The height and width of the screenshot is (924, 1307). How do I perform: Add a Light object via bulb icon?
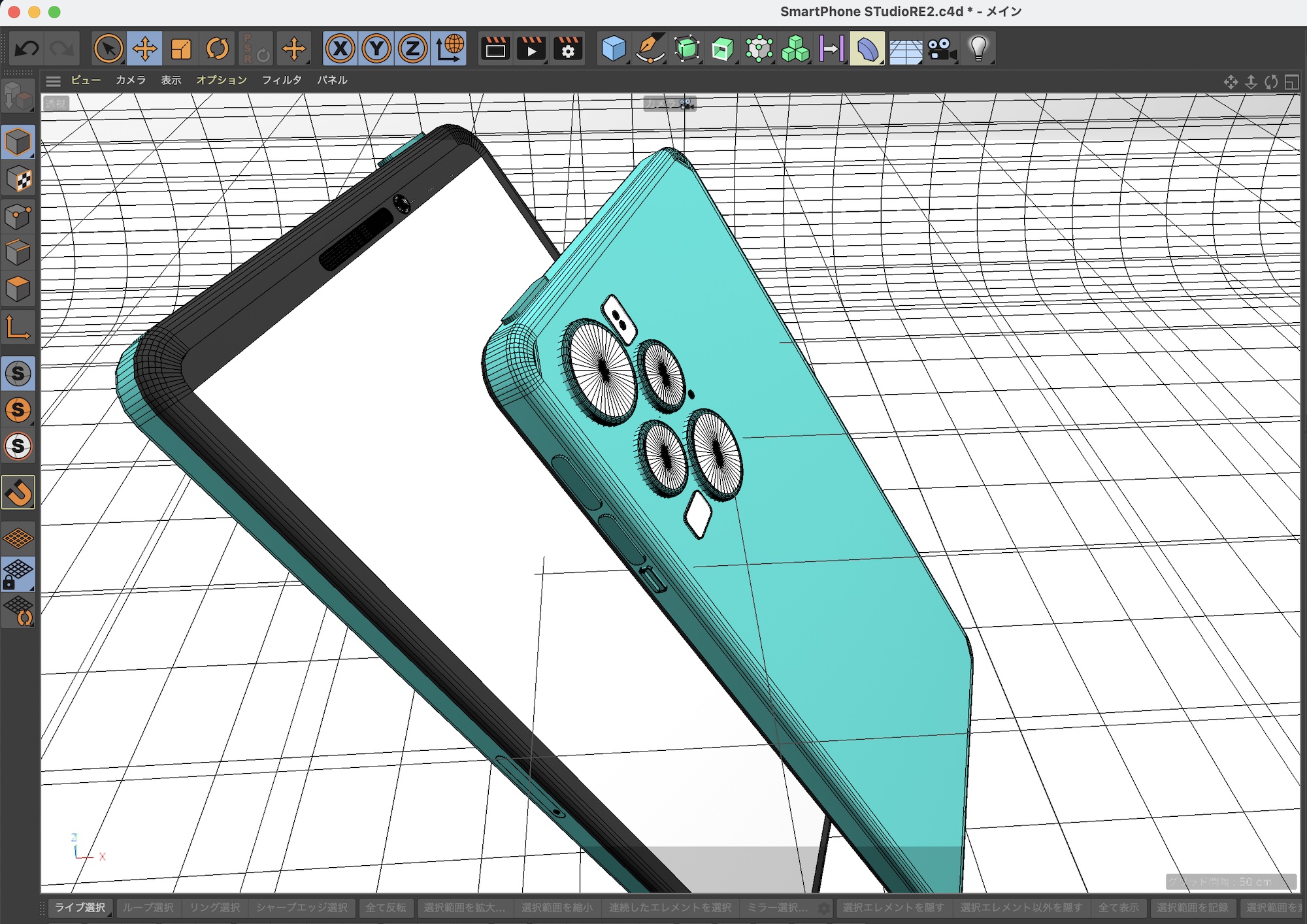click(x=978, y=48)
